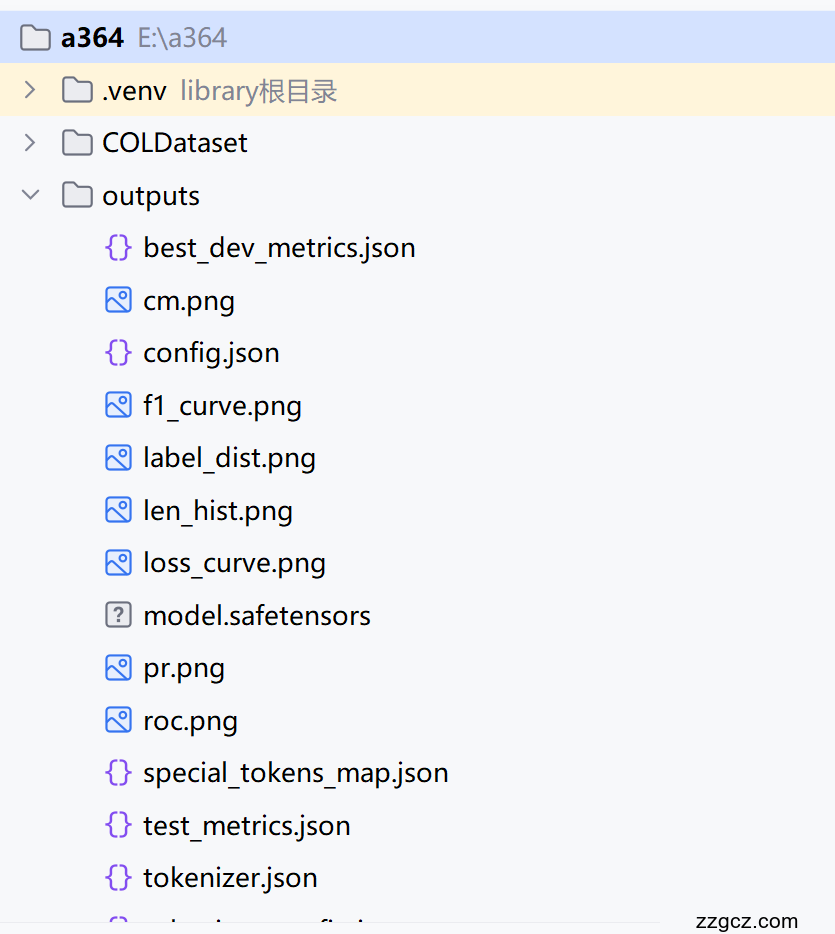
Task: Click the JSON icon beside tokenizer.json
Action: [118, 877]
